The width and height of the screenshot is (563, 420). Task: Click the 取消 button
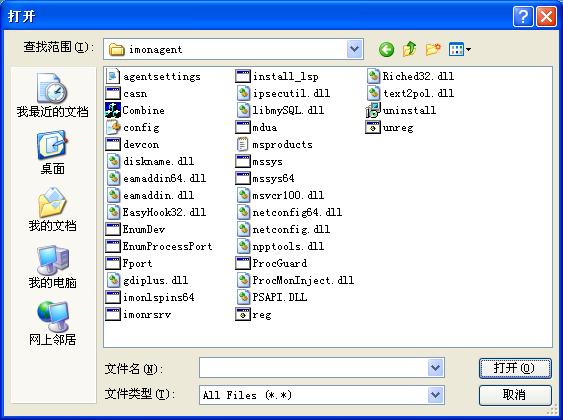point(515,395)
